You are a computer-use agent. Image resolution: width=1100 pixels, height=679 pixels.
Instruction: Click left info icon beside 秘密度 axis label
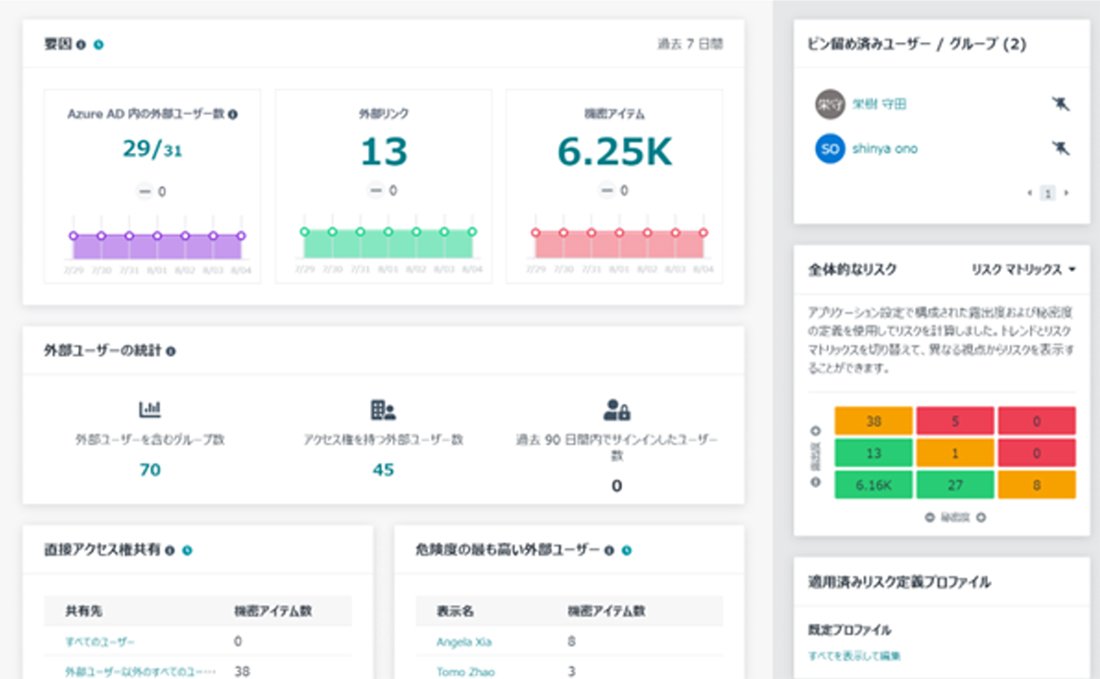click(x=930, y=518)
